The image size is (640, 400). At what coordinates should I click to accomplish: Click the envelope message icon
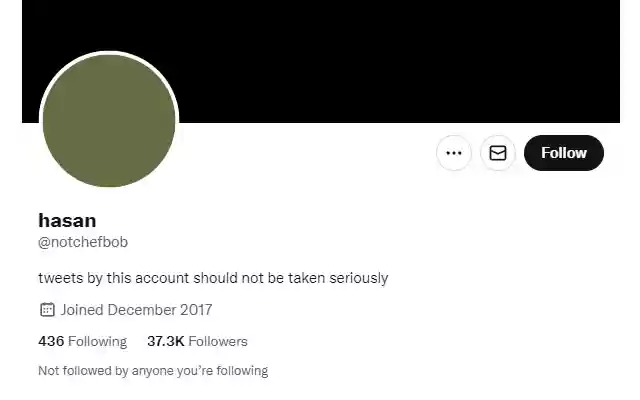(x=498, y=153)
